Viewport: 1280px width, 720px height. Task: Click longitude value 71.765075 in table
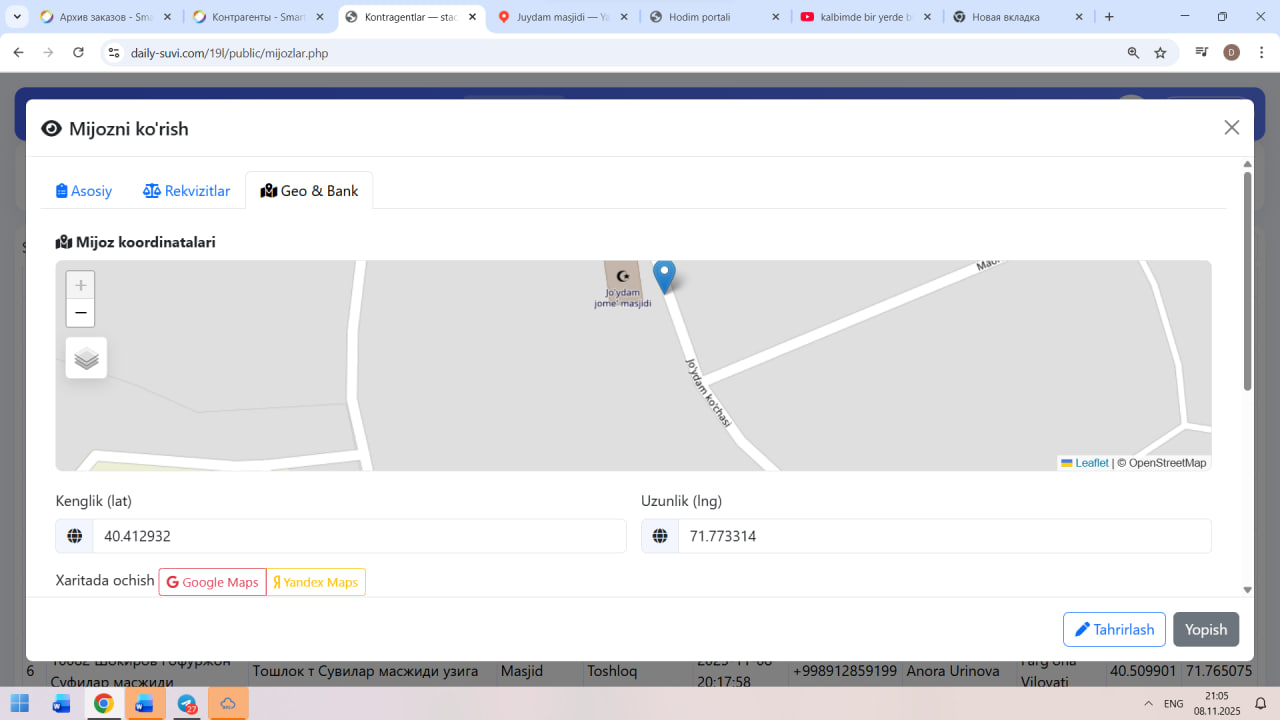[x=1219, y=671]
